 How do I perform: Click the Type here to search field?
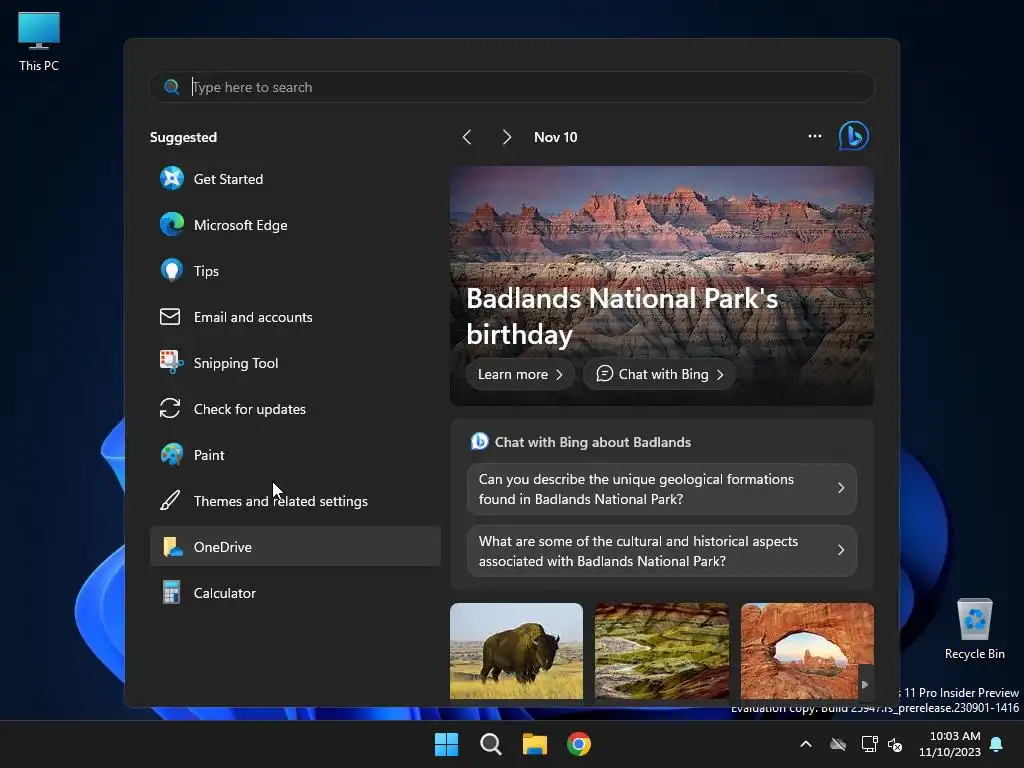point(512,87)
